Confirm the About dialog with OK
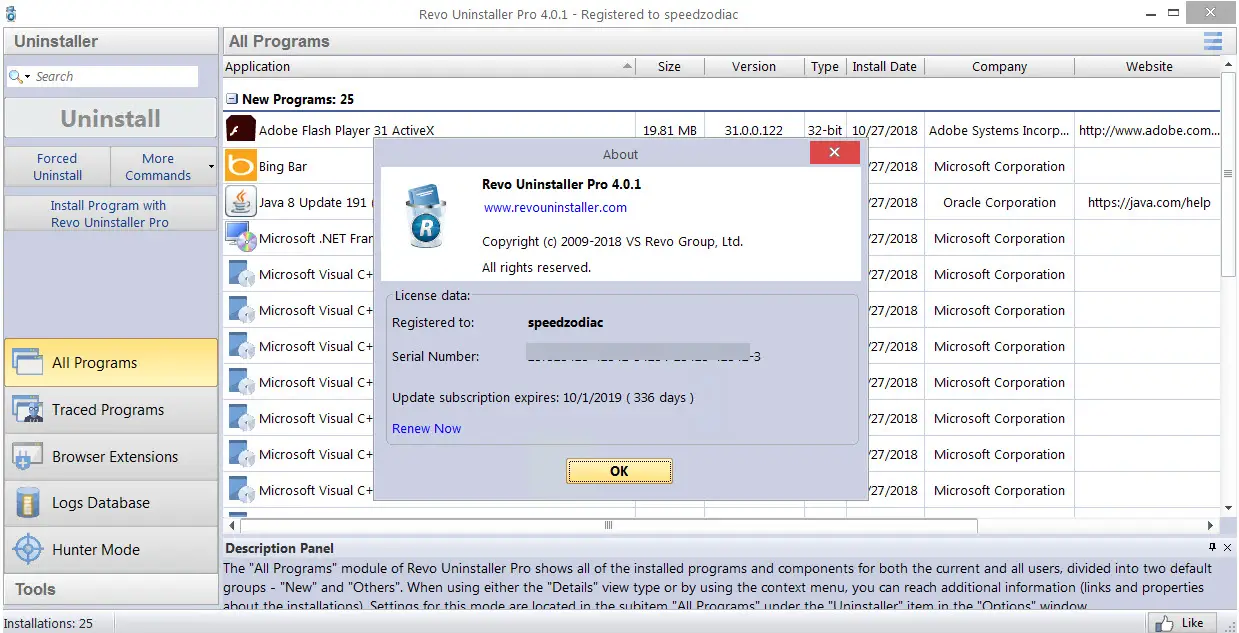 click(x=619, y=471)
